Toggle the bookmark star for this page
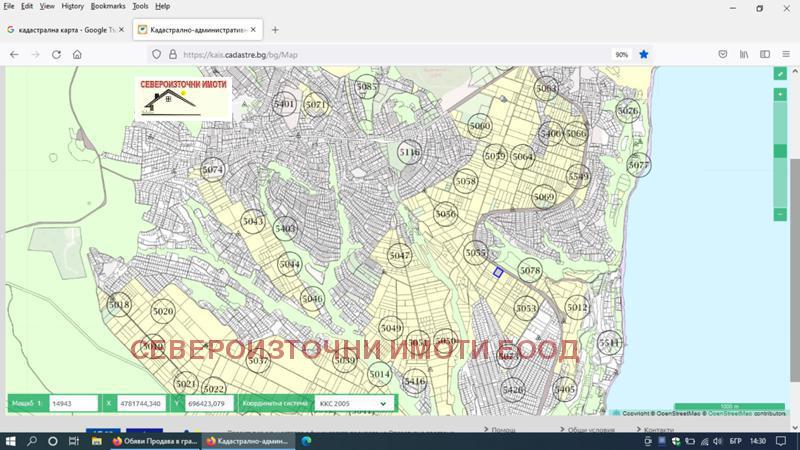800x450 pixels. [x=644, y=54]
